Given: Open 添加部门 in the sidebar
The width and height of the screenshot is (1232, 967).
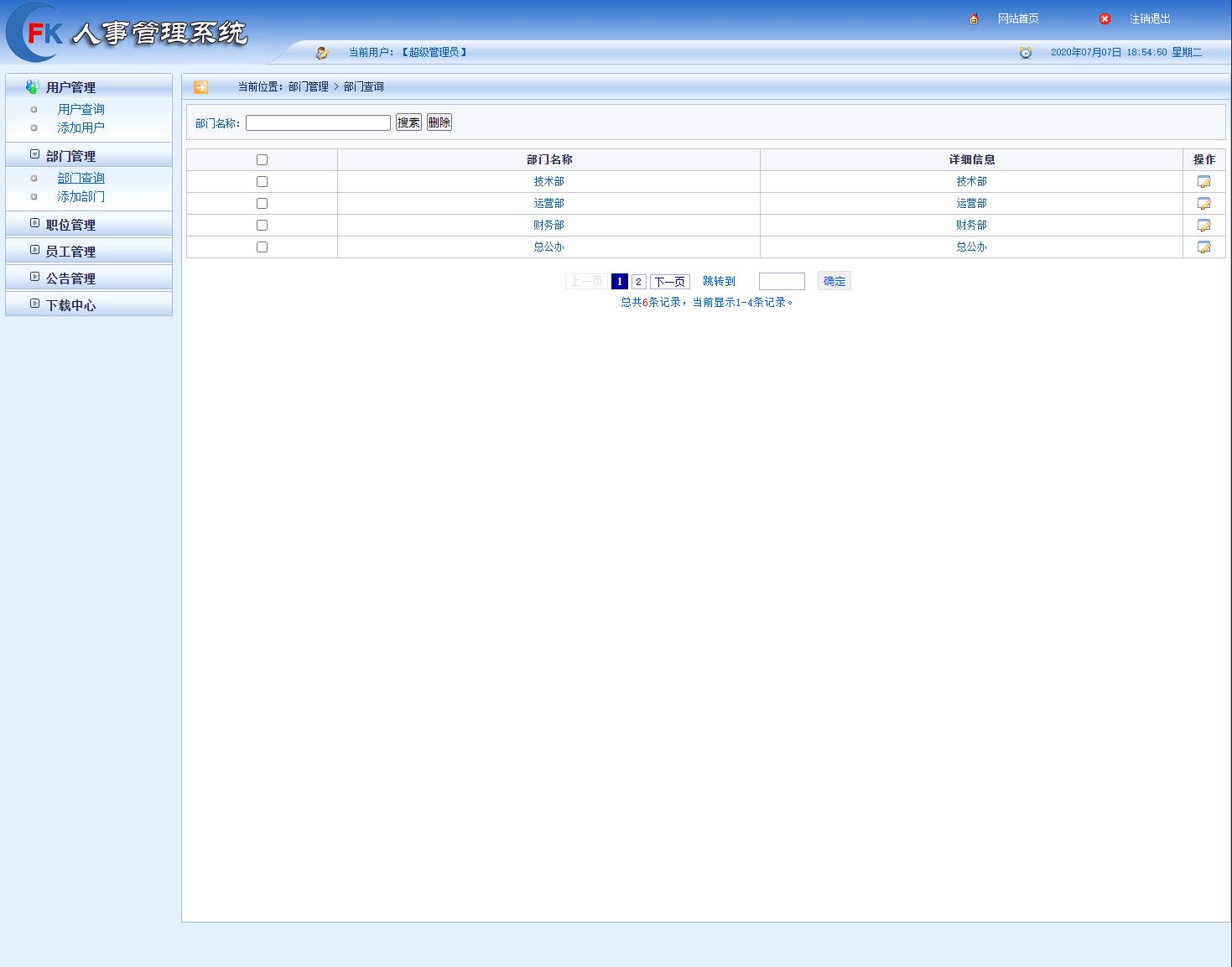Looking at the screenshot, I should [x=81, y=197].
